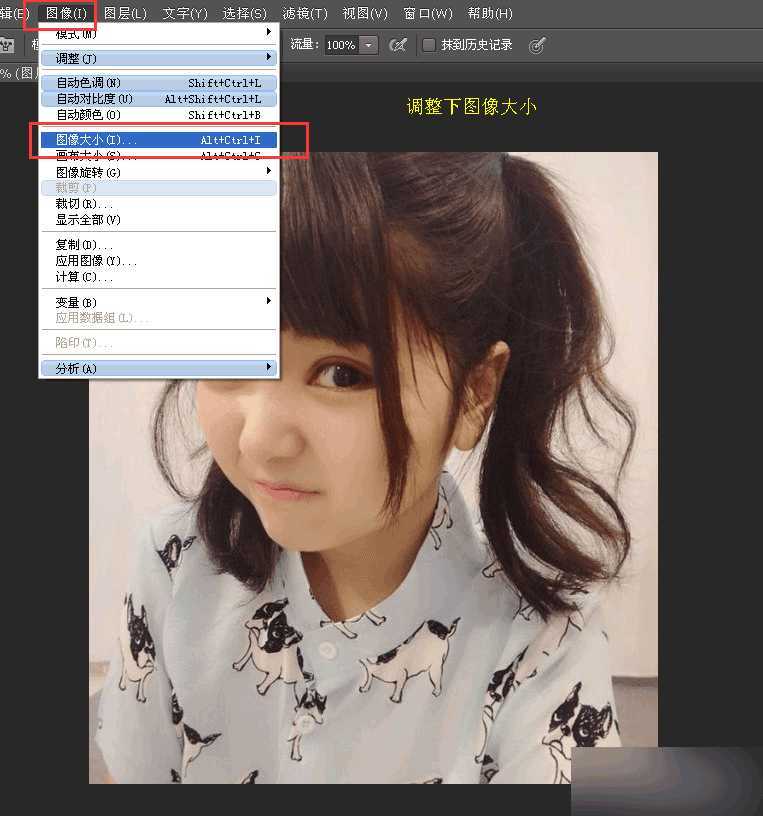Choose 显示全部(V) menu item
The height and width of the screenshot is (816, 763).
(x=159, y=220)
